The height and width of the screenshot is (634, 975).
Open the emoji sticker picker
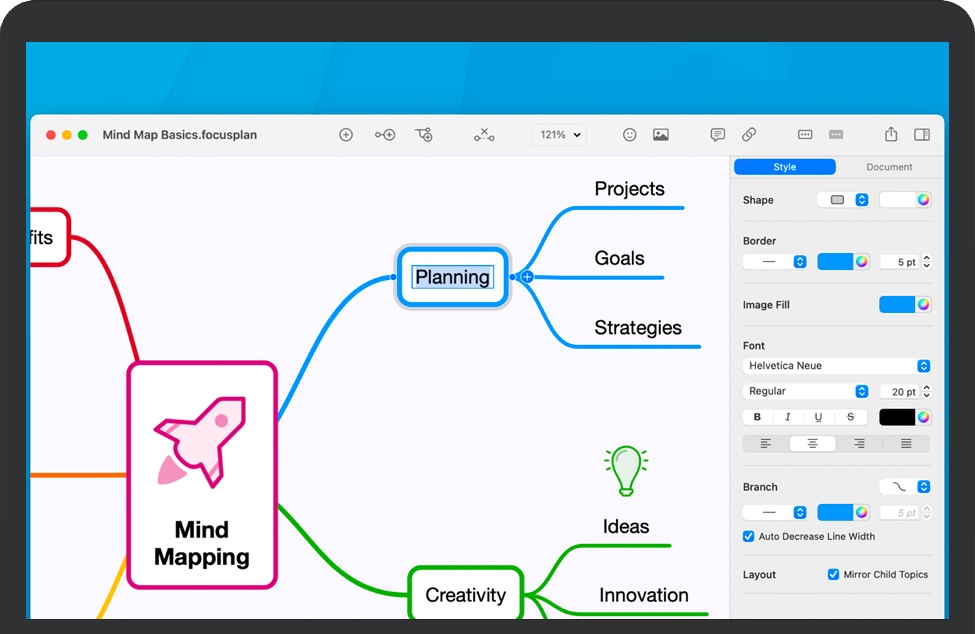(630, 135)
